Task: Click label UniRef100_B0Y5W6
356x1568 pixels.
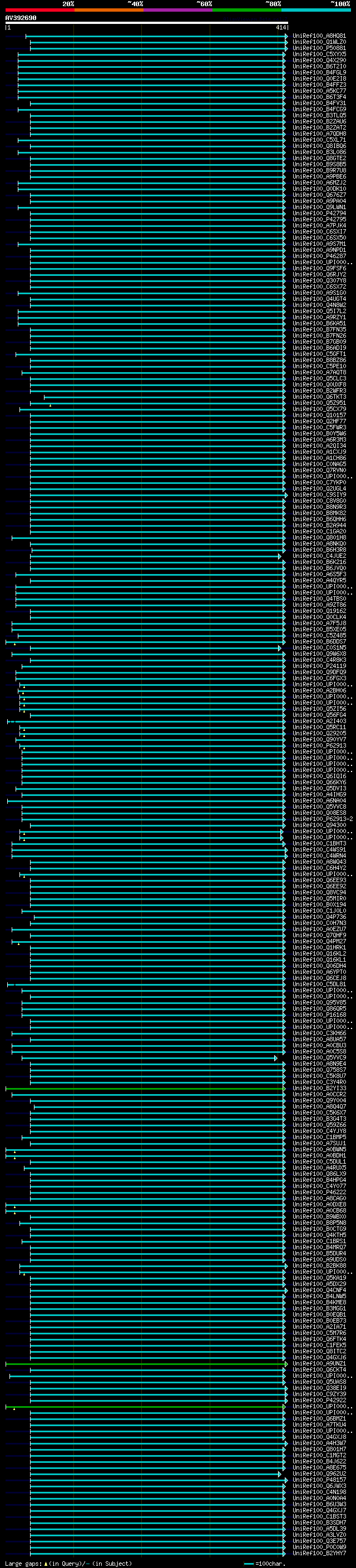Action: (319, 433)
